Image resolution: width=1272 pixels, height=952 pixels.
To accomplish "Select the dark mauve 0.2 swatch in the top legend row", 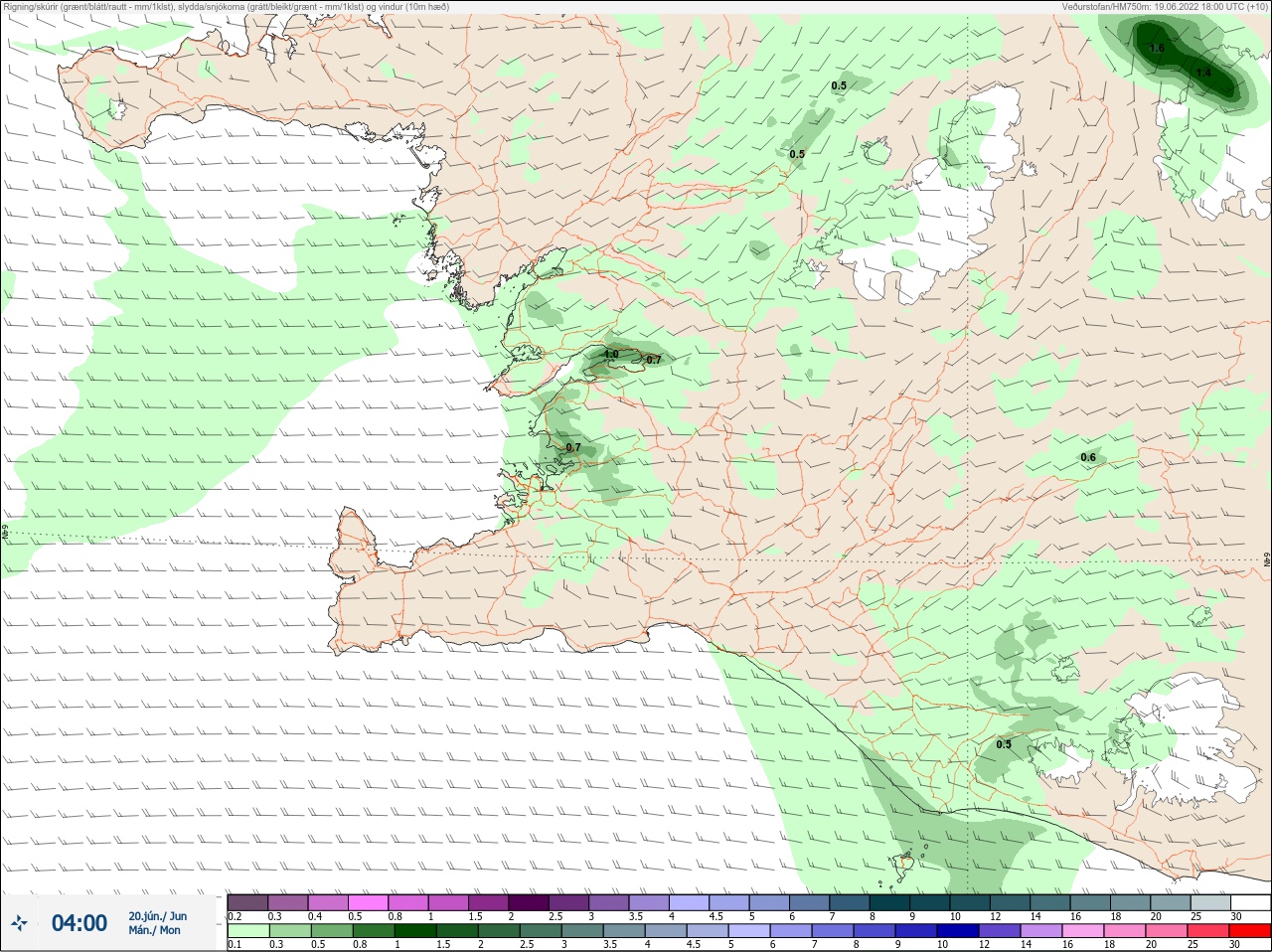I will 247,902.
